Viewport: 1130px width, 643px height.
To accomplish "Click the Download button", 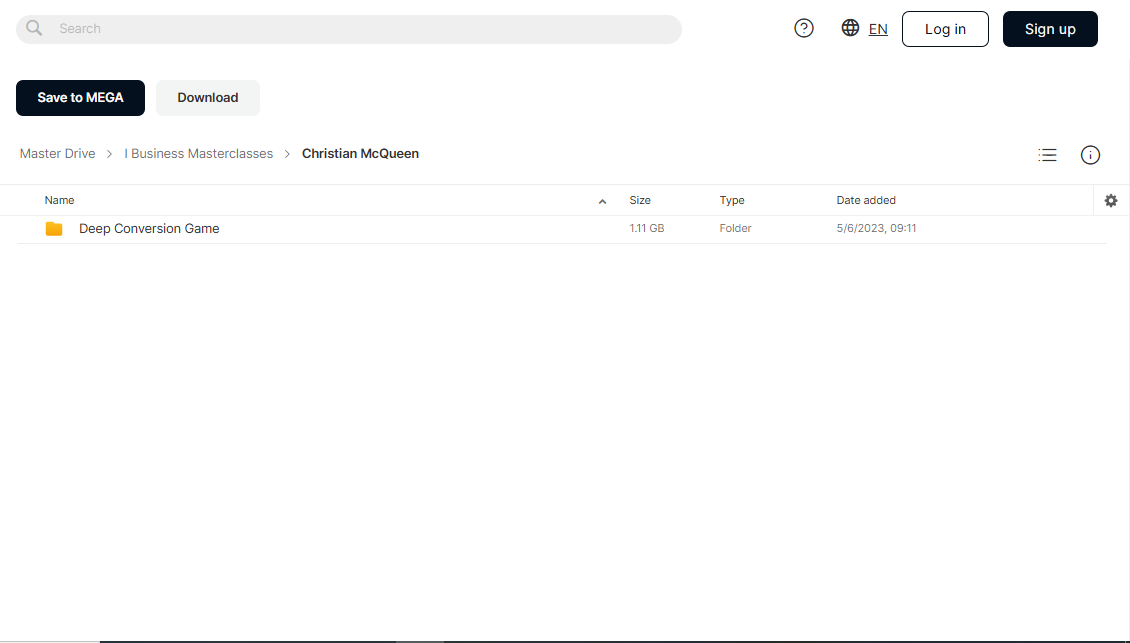I will click(208, 97).
